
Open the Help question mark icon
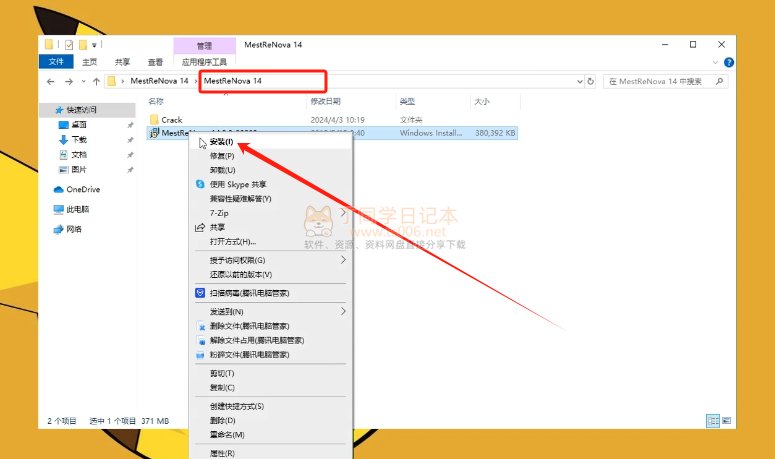coord(729,62)
